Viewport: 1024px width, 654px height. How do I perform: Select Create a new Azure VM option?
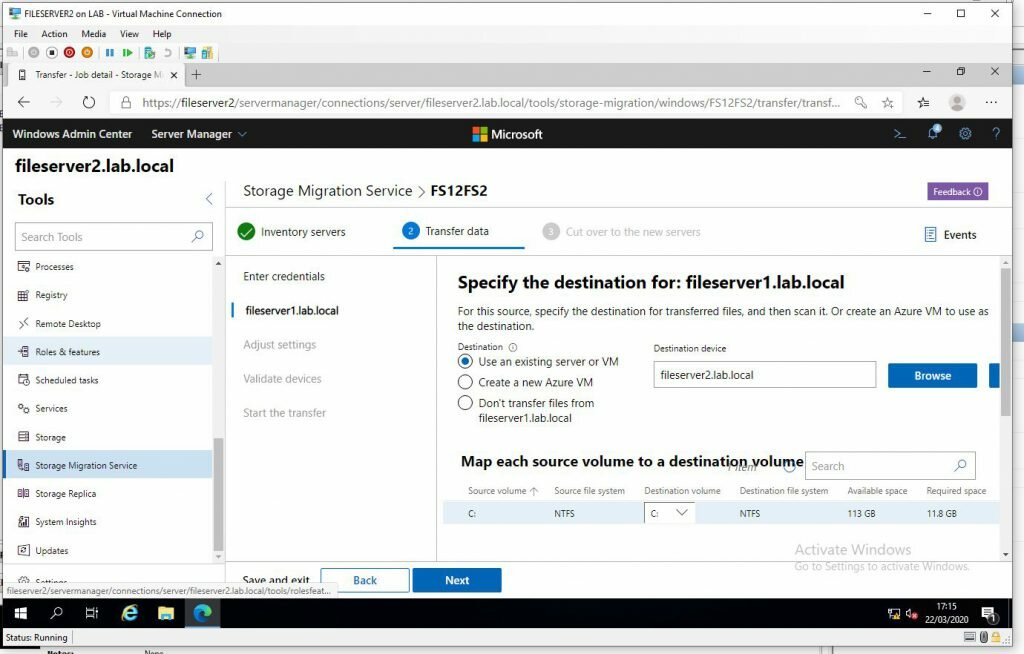coord(465,382)
